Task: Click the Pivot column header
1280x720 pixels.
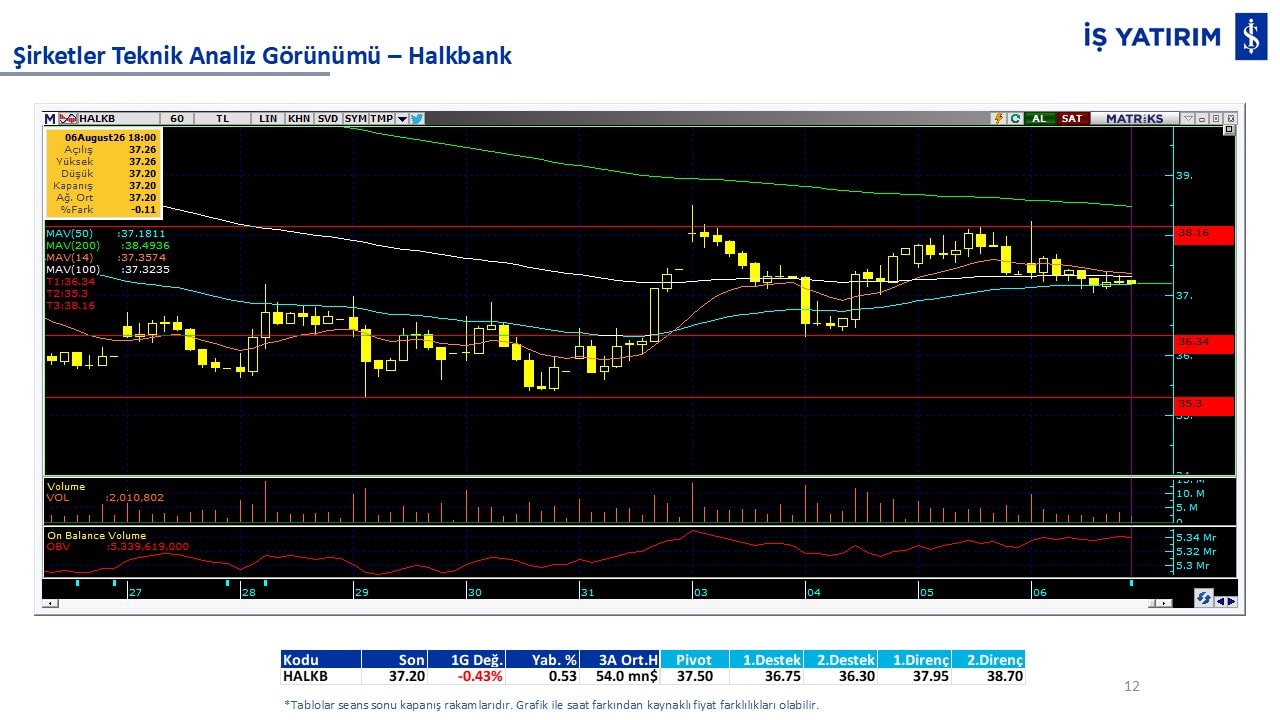Action: (694, 660)
